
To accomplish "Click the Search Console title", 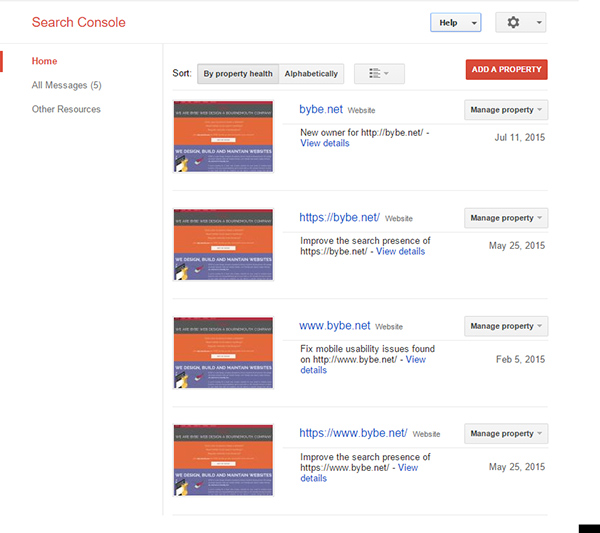I will pos(78,22).
